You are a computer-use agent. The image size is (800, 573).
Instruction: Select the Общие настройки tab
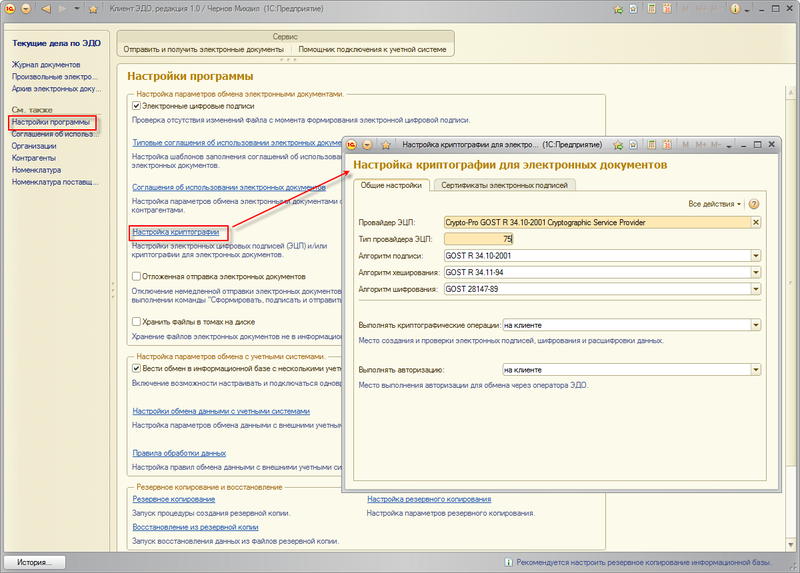click(x=389, y=185)
